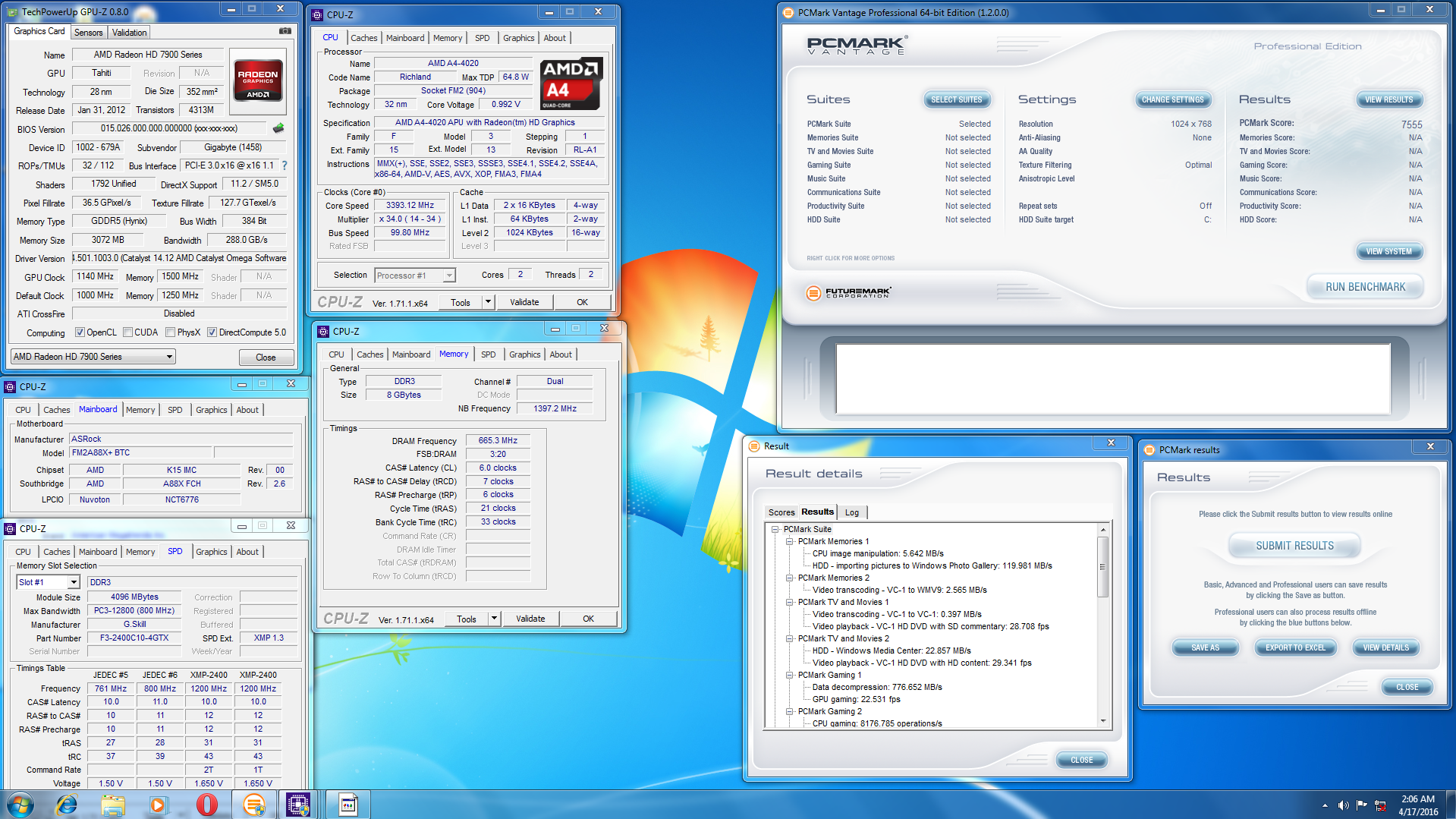1456x819 pixels.
Task: Collapse the PCMark Gaming 1 node
Action: pyautogui.click(x=790, y=675)
